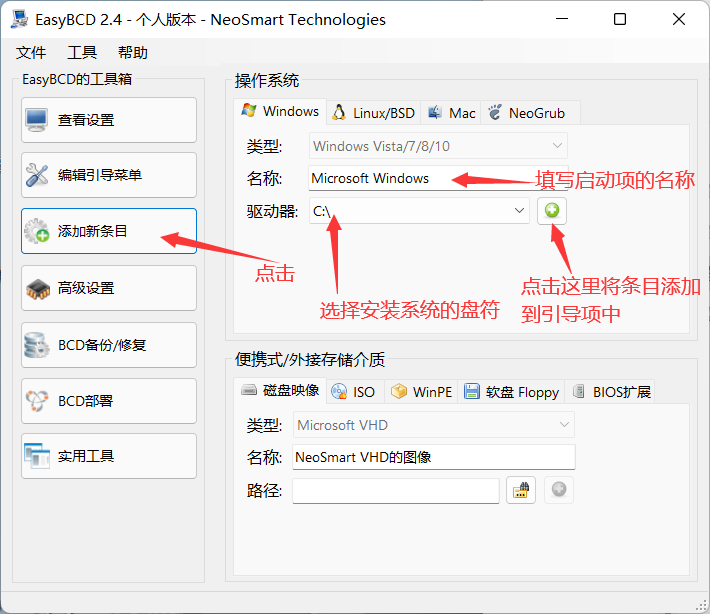The image size is (710, 614).
Task: Open 实用工具 button
Action: pyautogui.click(x=109, y=456)
